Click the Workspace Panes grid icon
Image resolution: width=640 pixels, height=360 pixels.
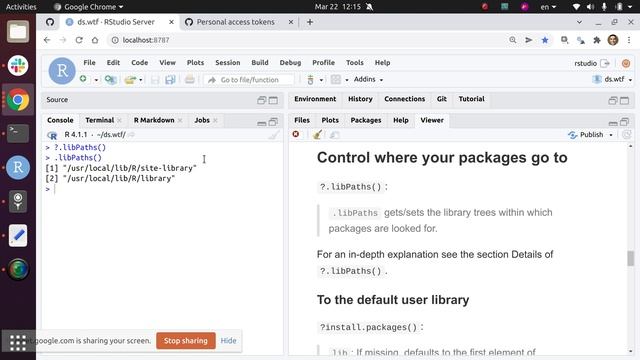336,79
